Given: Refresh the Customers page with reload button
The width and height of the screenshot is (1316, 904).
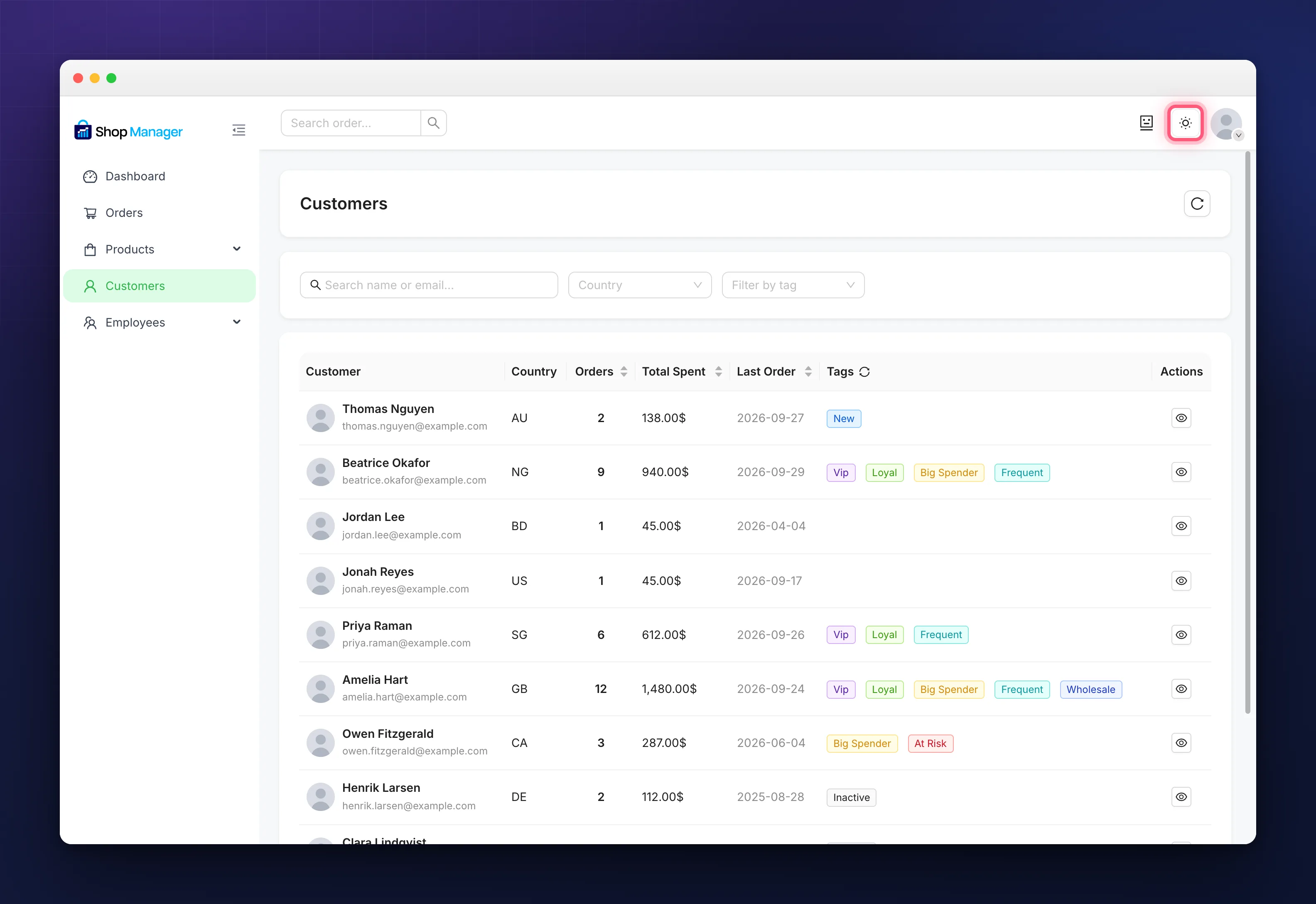Looking at the screenshot, I should click(1196, 203).
